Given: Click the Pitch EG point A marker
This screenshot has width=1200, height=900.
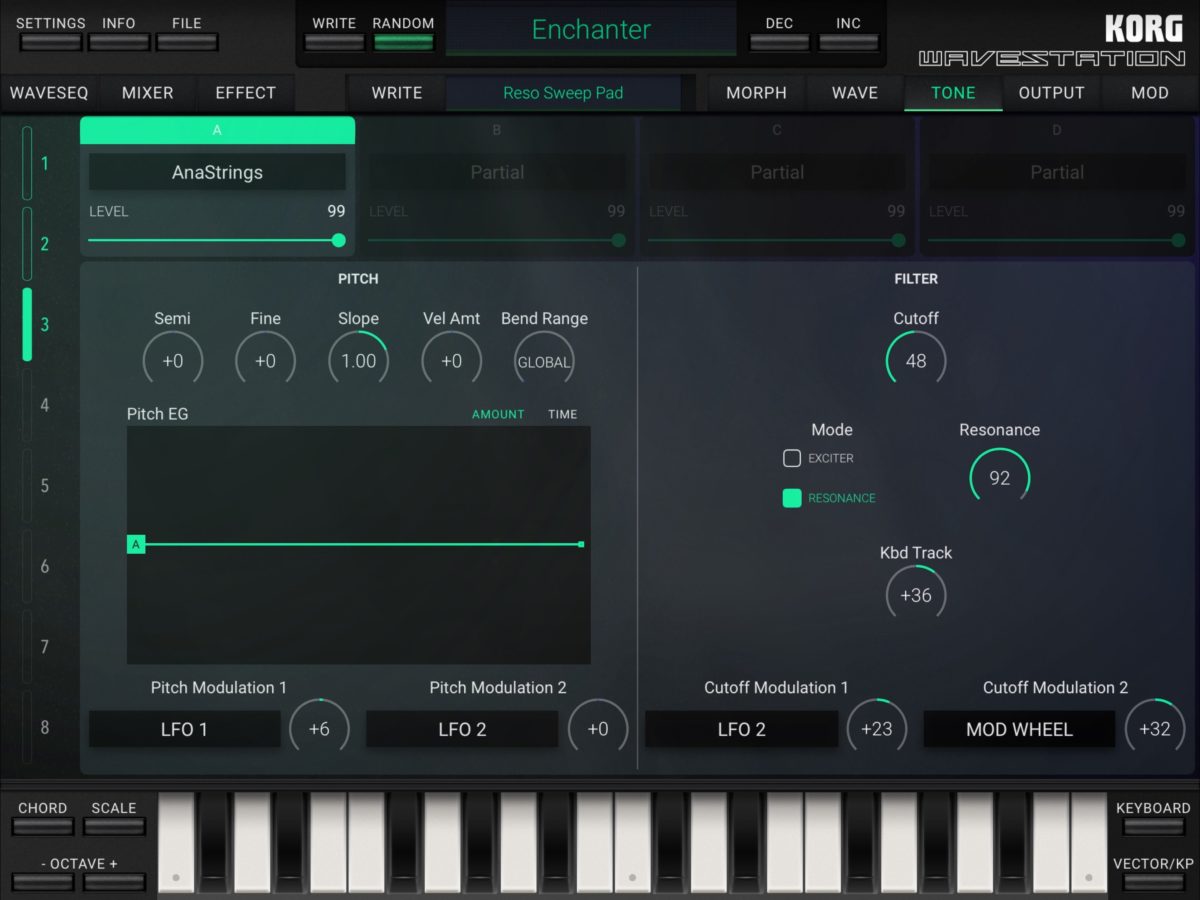Looking at the screenshot, I should coord(136,544).
